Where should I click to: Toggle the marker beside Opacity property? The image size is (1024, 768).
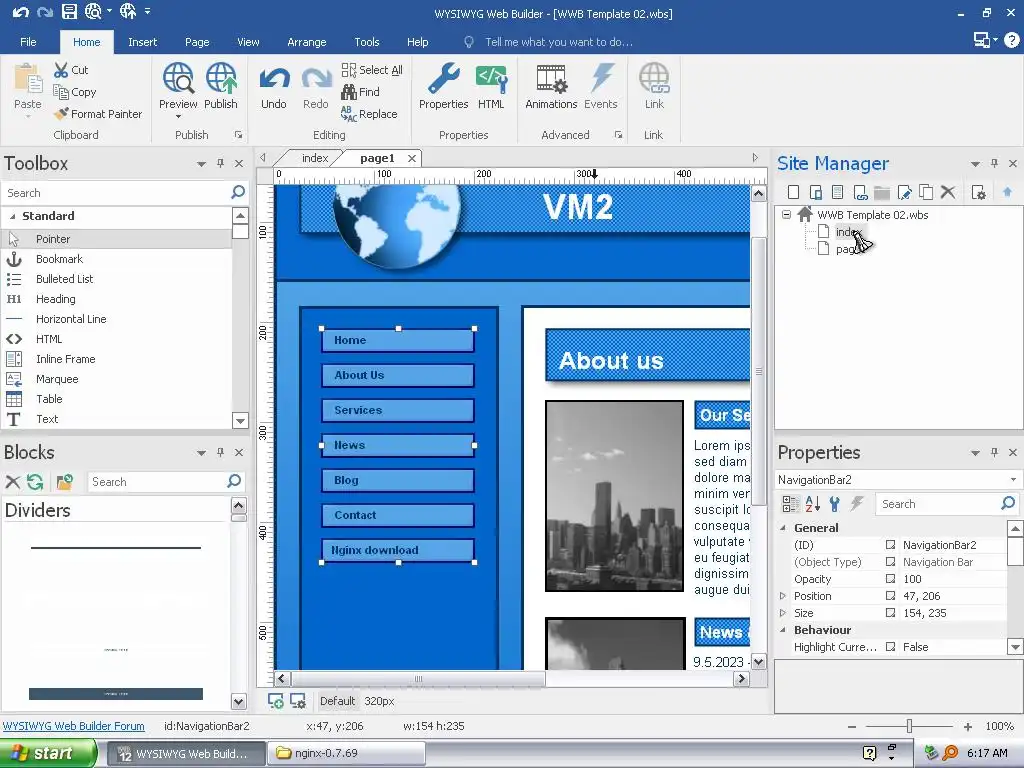890,579
